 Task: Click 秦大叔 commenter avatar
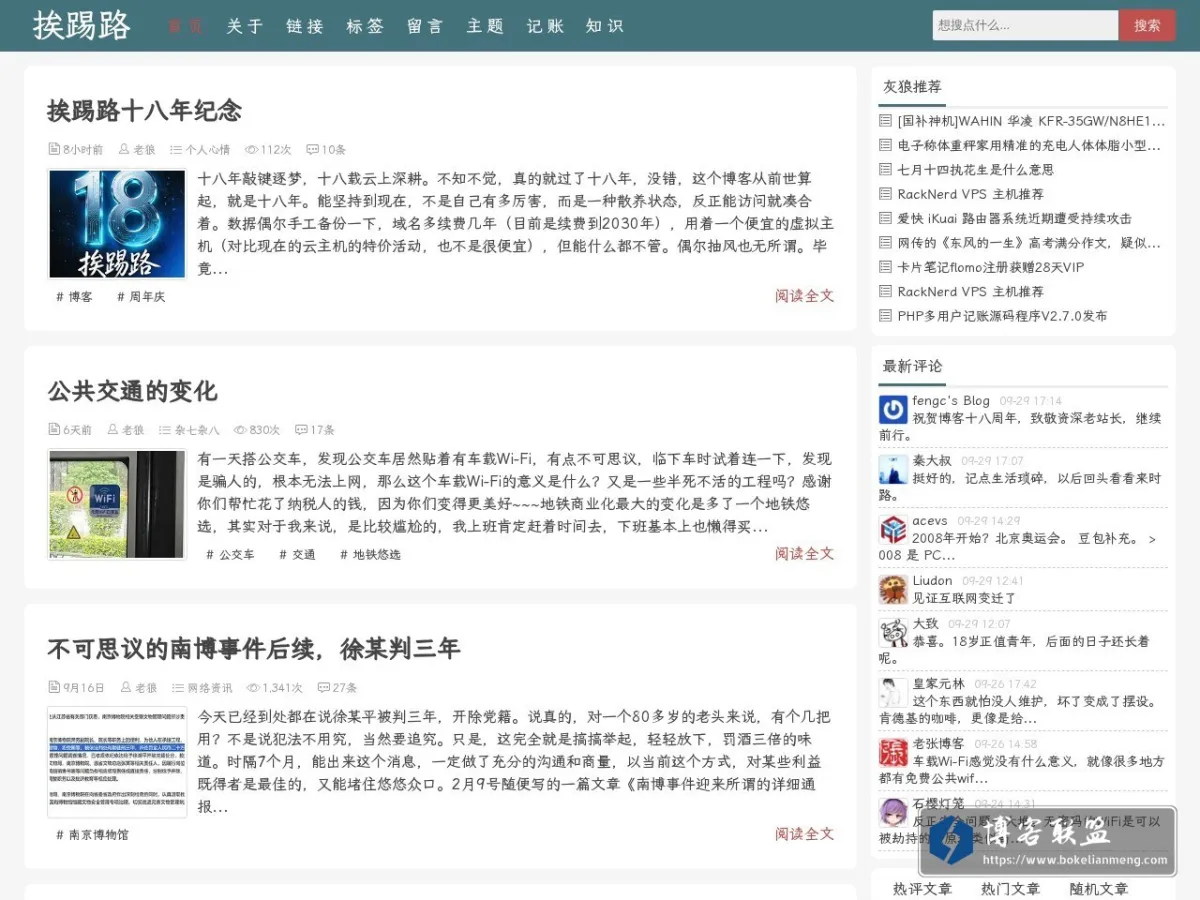[x=893, y=470]
